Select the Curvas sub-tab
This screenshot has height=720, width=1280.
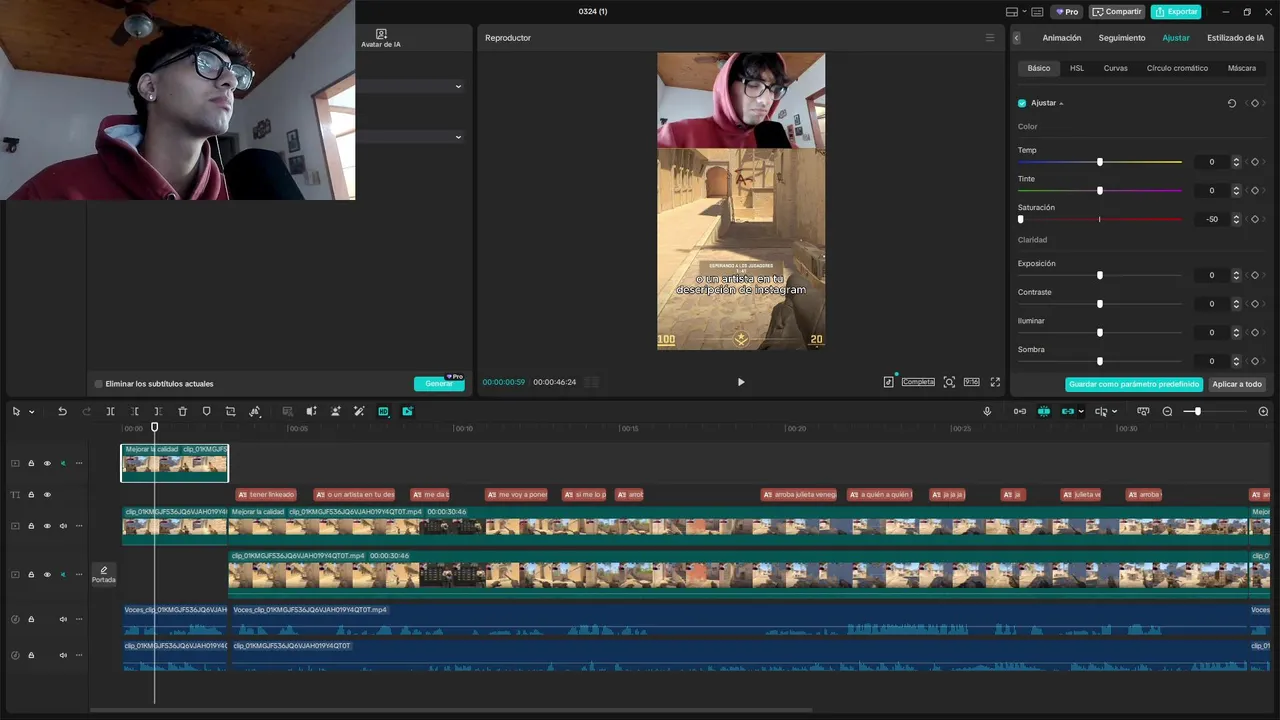pos(1115,68)
